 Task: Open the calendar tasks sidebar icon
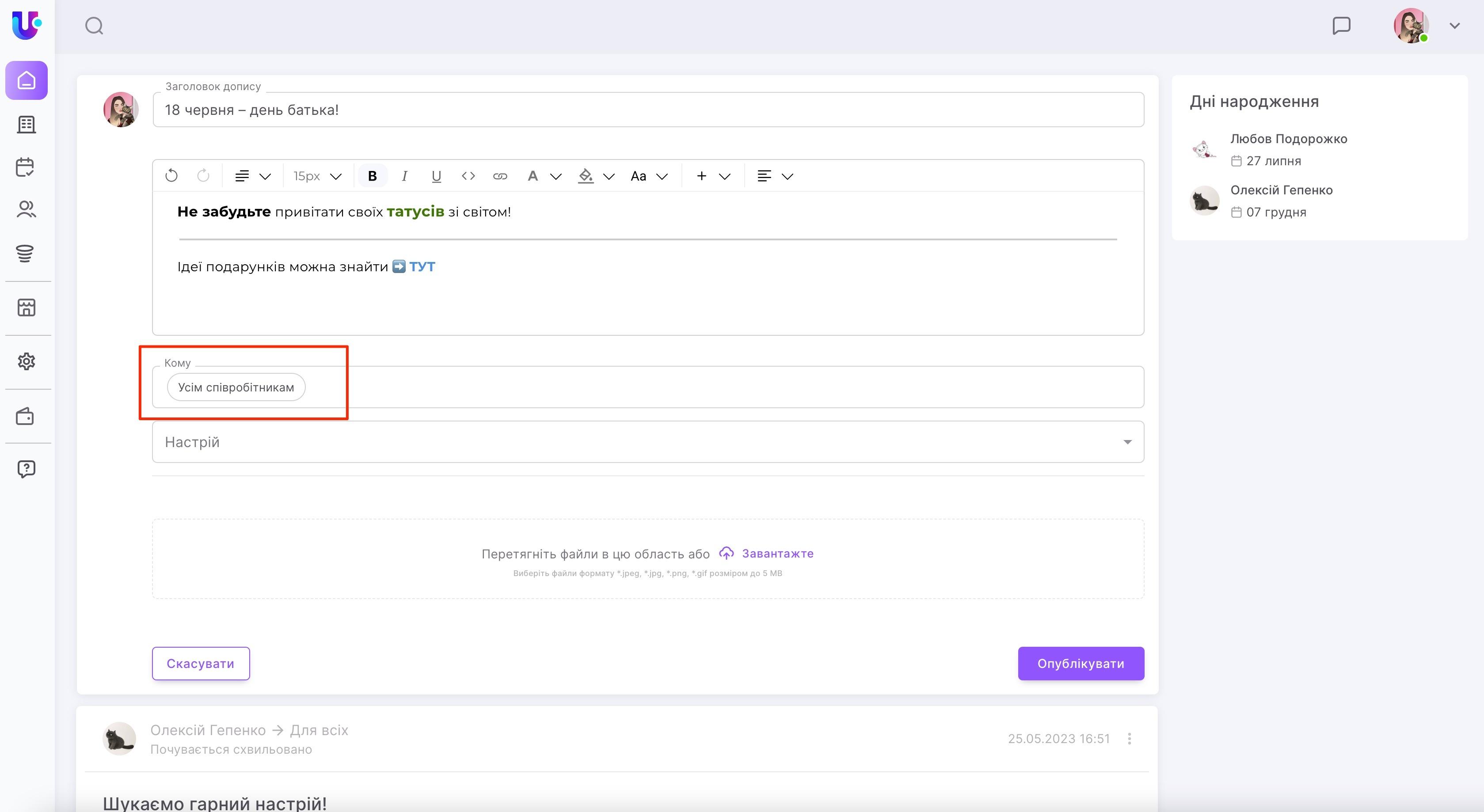tap(26, 167)
